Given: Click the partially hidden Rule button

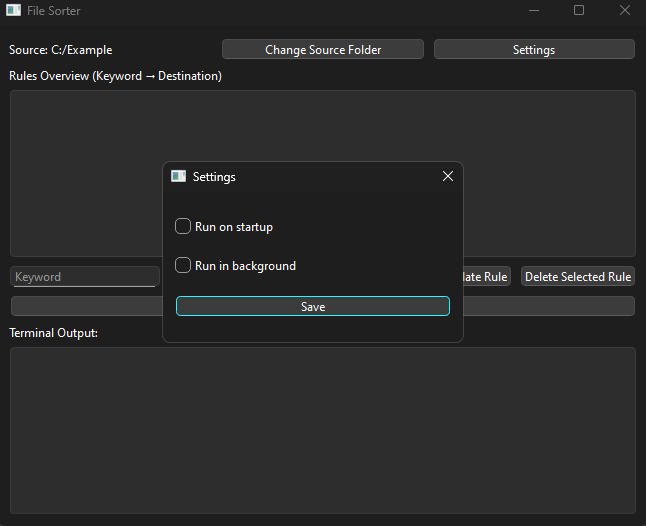Looking at the screenshot, I should [x=485, y=277].
